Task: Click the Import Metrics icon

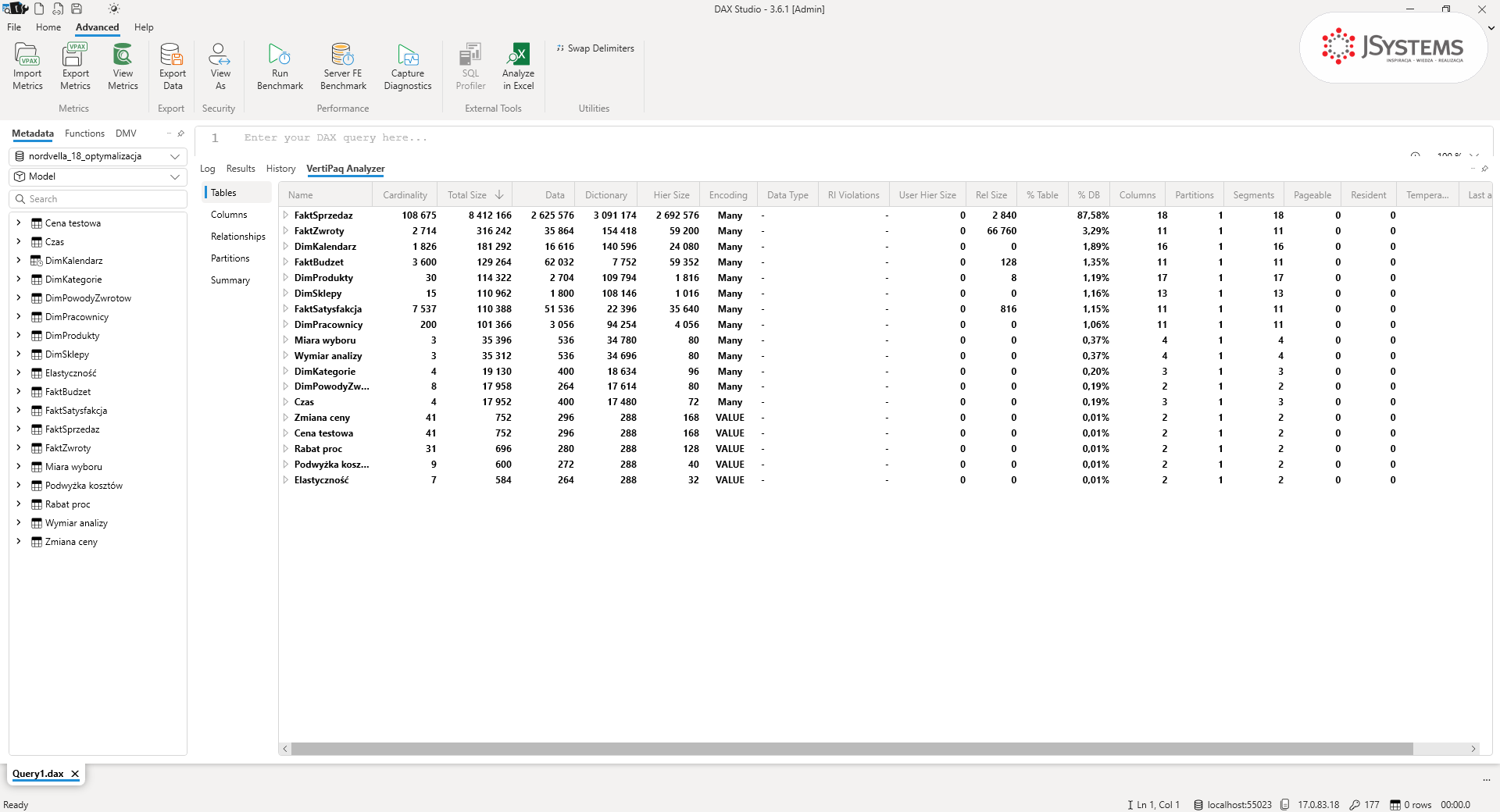Action: 27,66
